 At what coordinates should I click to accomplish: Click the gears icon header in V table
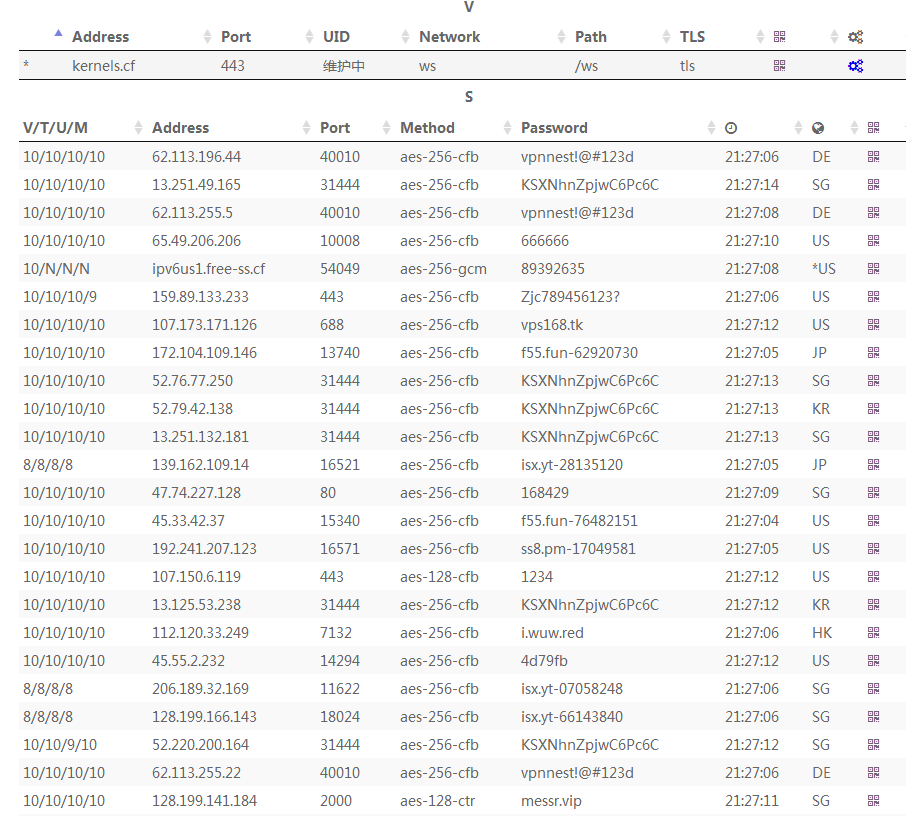coord(855,37)
